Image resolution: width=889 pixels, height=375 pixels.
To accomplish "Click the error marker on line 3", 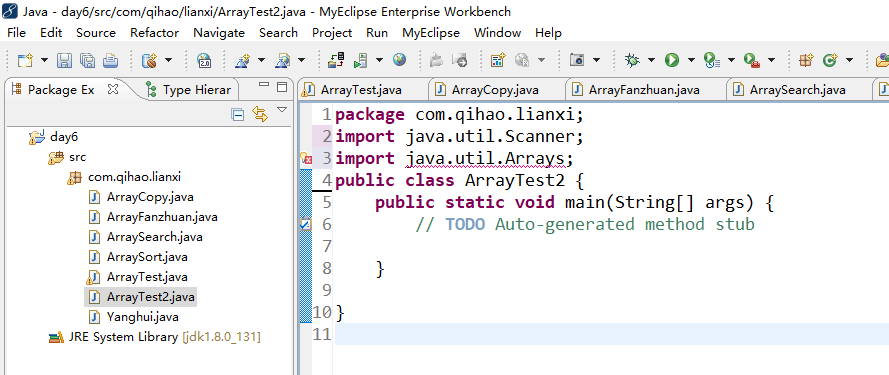I will pyautogui.click(x=306, y=159).
